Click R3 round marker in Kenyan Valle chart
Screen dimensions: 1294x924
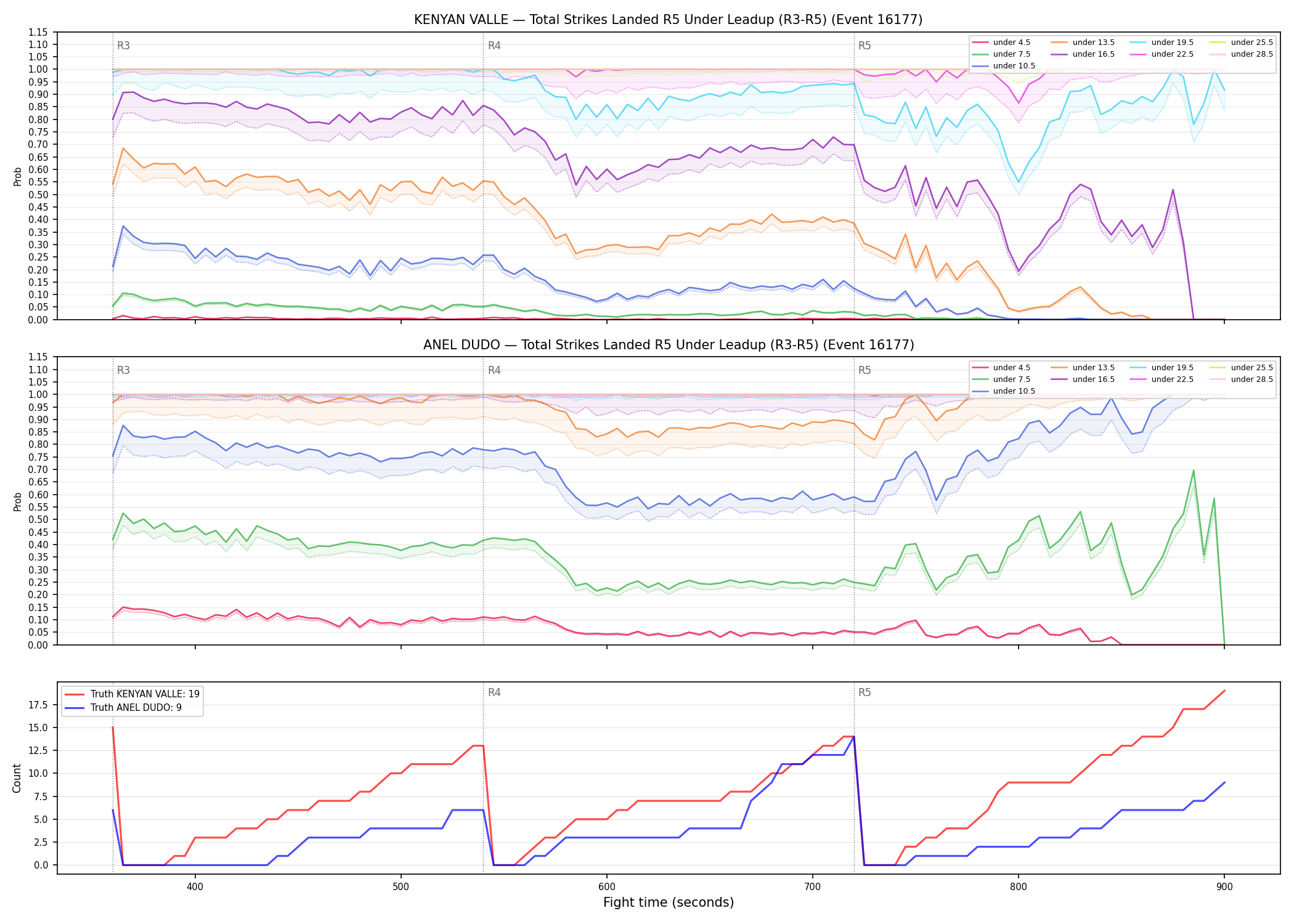(x=123, y=46)
